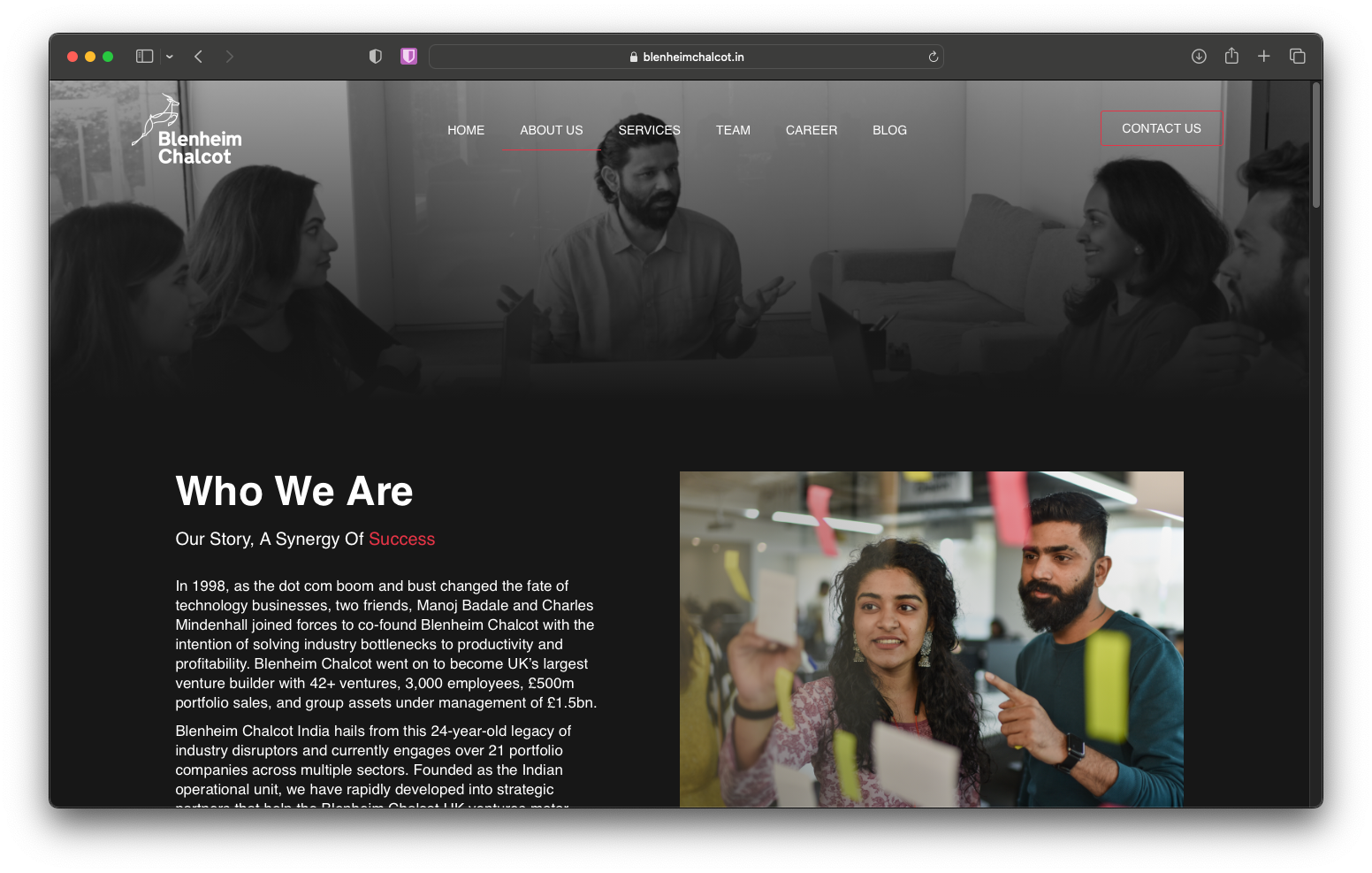Go back to the previous page
This screenshot has width=1372, height=873.
click(199, 57)
